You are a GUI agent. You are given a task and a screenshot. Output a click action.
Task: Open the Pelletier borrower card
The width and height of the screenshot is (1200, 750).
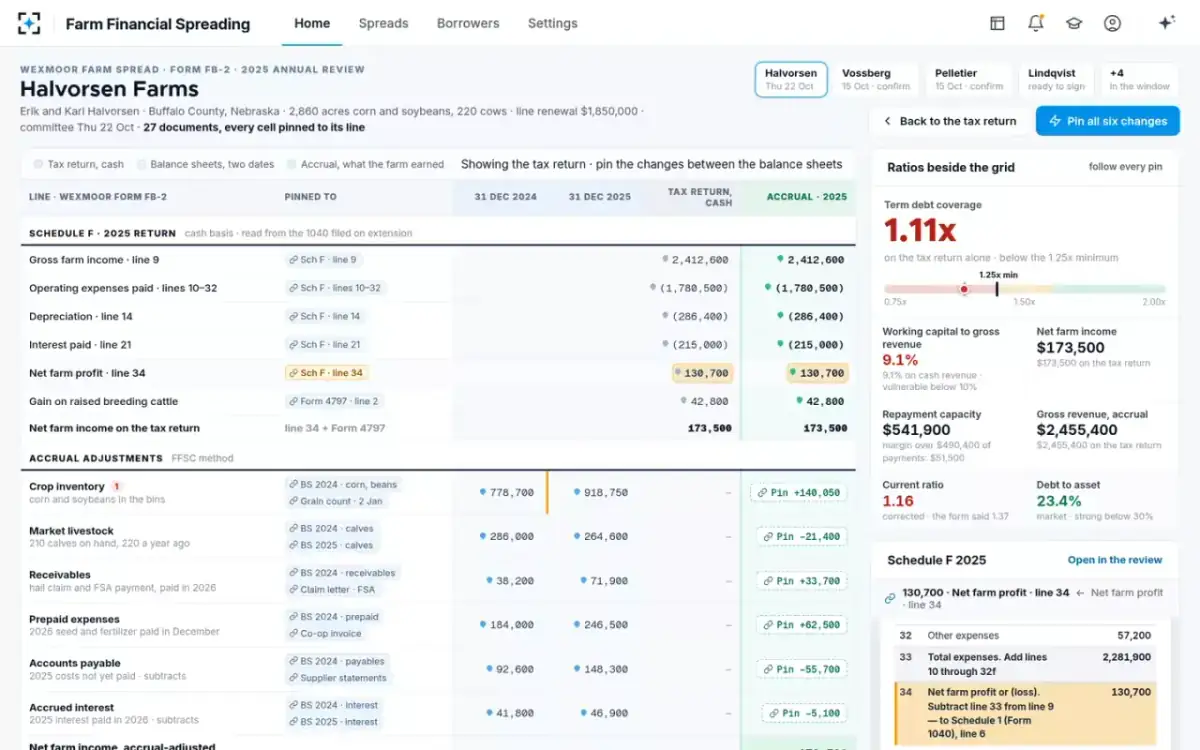pyautogui.click(x=969, y=79)
